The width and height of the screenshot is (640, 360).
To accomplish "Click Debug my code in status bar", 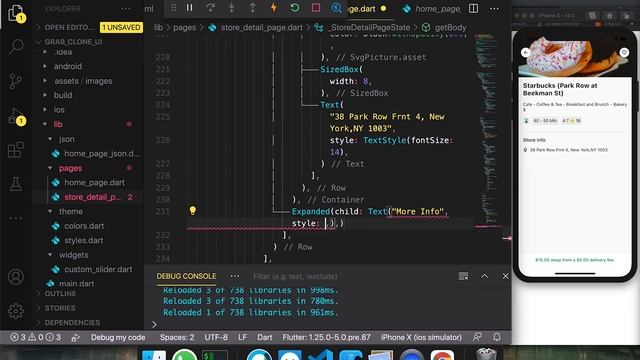I will (x=118, y=337).
